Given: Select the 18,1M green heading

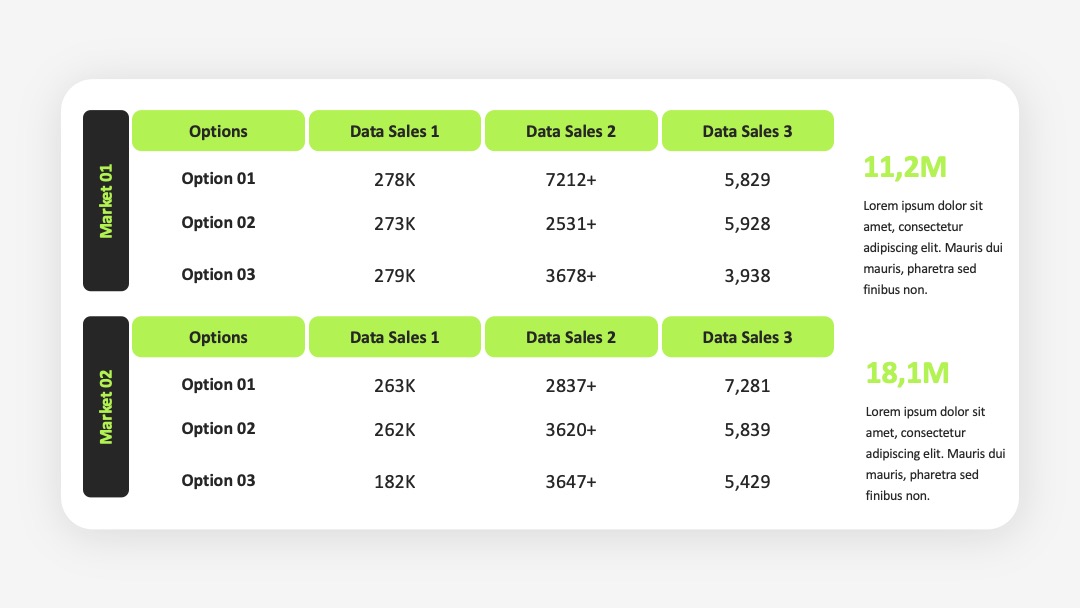Looking at the screenshot, I should click(907, 373).
